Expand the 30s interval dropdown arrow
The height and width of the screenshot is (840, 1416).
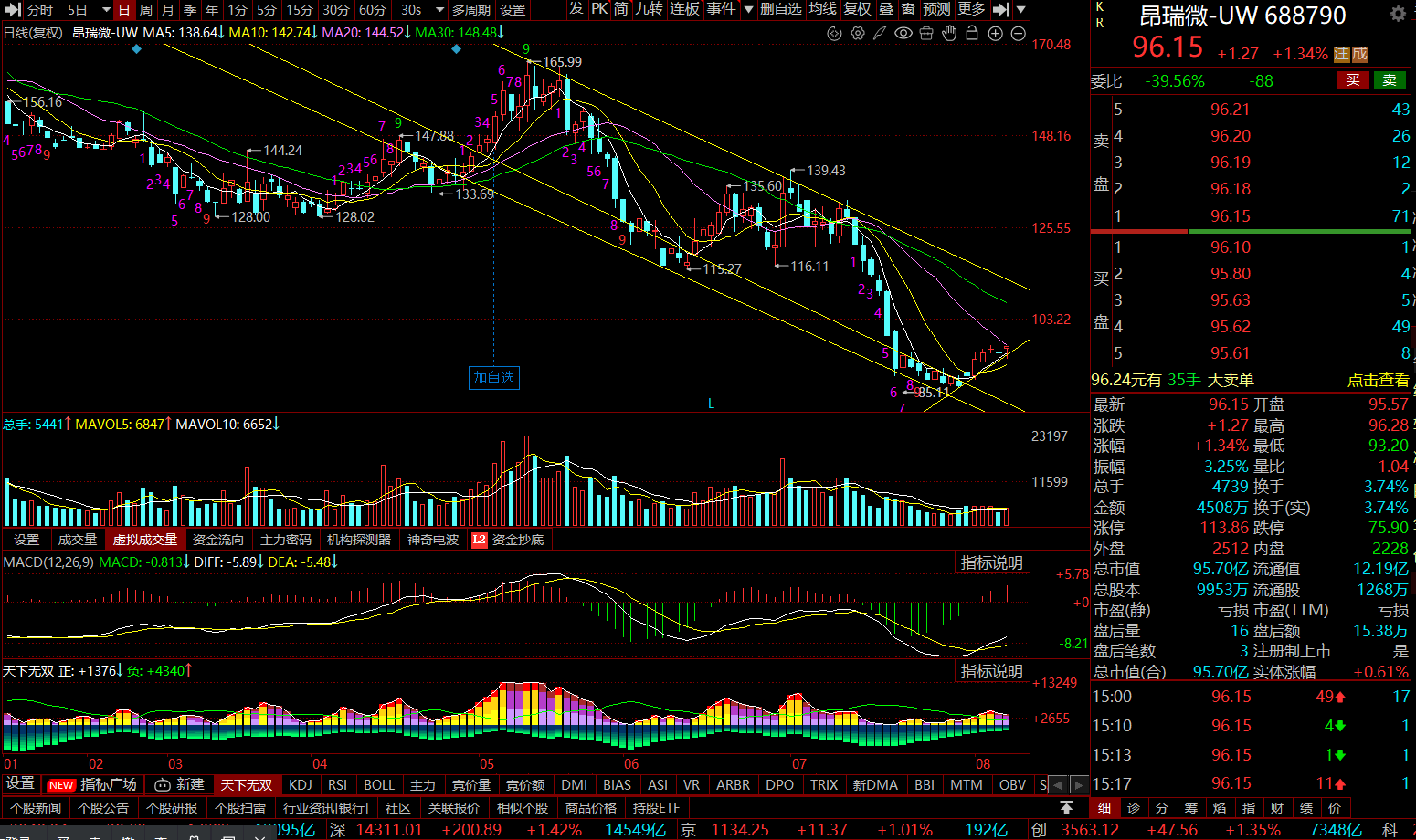[x=439, y=9]
